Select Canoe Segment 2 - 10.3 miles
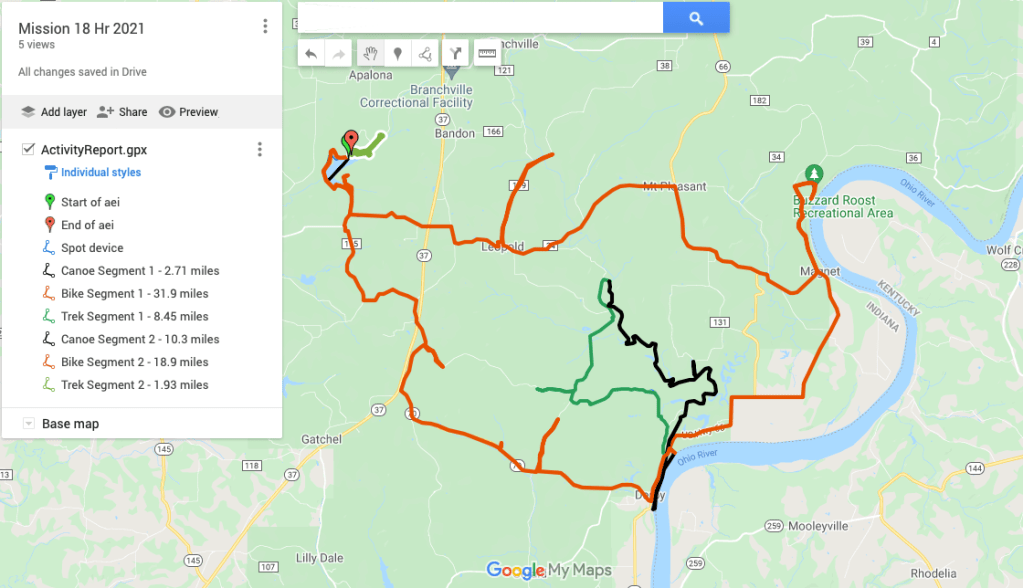 [x=140, y=339]
